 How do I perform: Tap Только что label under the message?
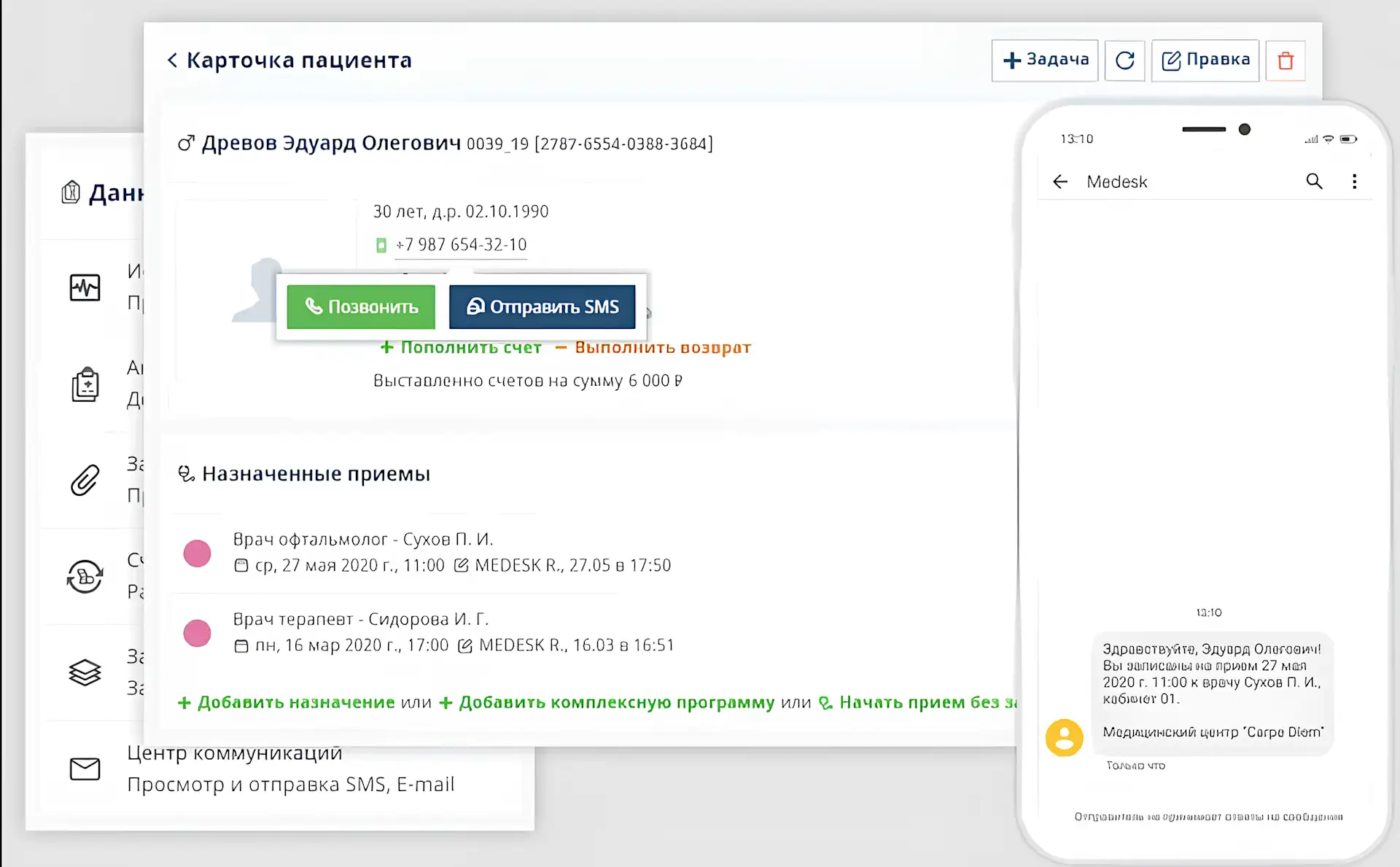pos(1136,765)
